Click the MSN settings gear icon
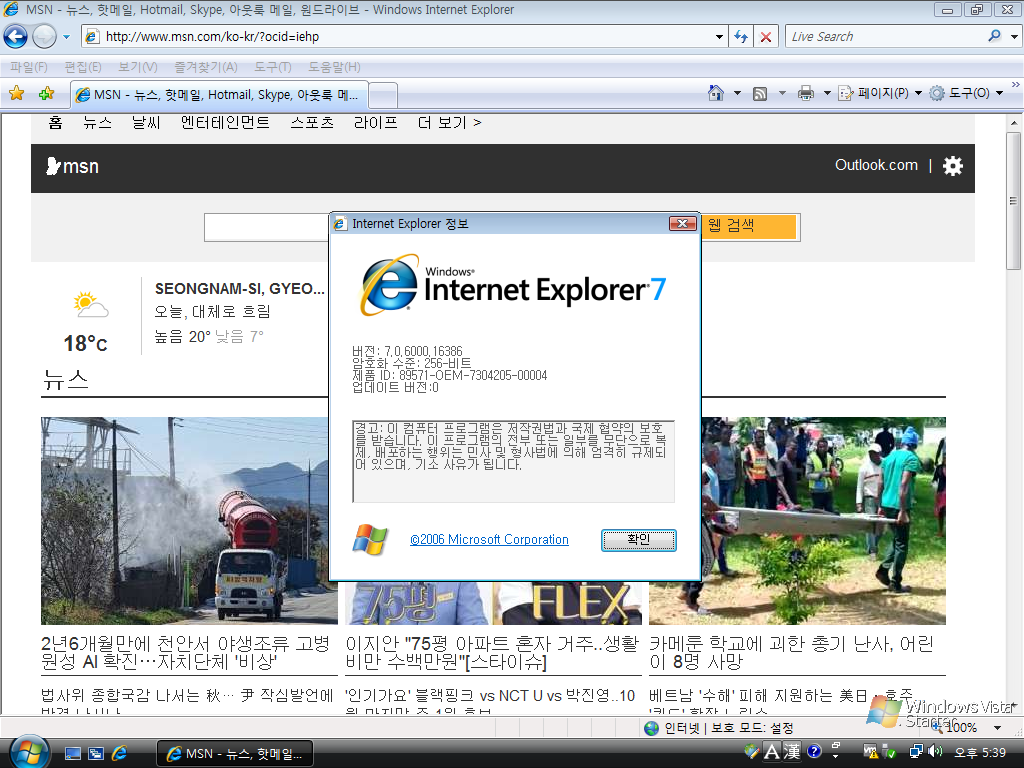 (953, 166)
